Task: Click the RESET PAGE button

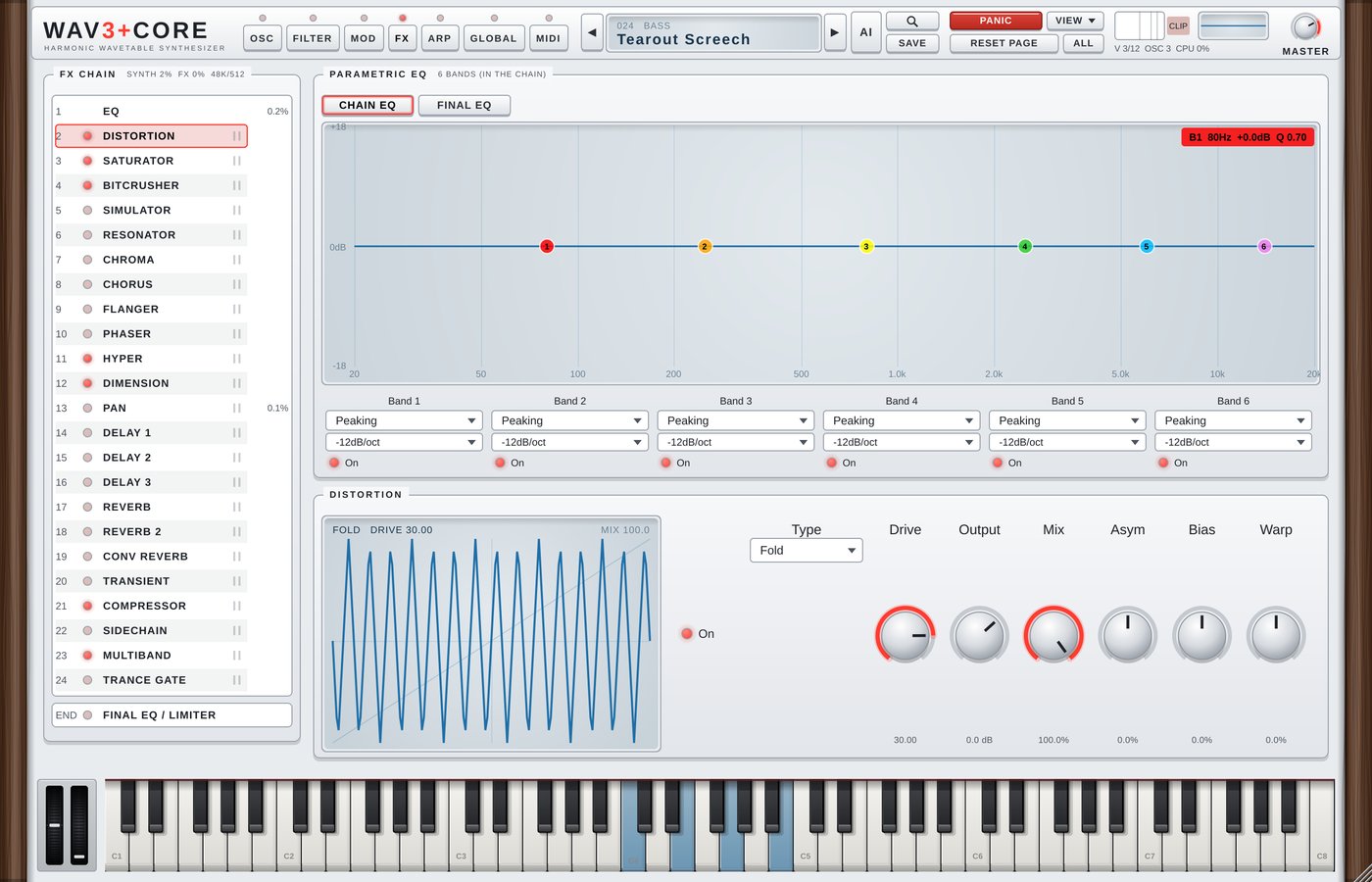Action: (x=1004, y=43)
